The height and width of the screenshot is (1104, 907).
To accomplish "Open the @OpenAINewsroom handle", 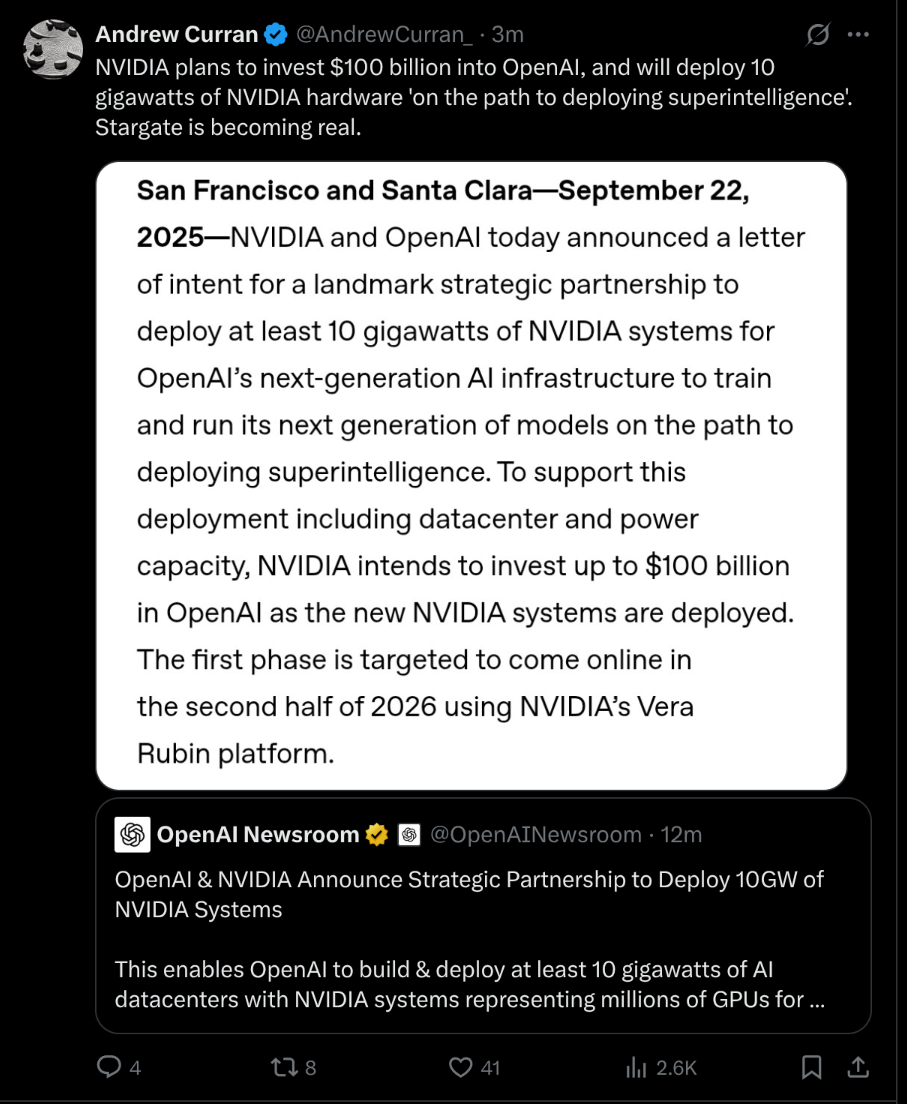I will pos(535,834).
